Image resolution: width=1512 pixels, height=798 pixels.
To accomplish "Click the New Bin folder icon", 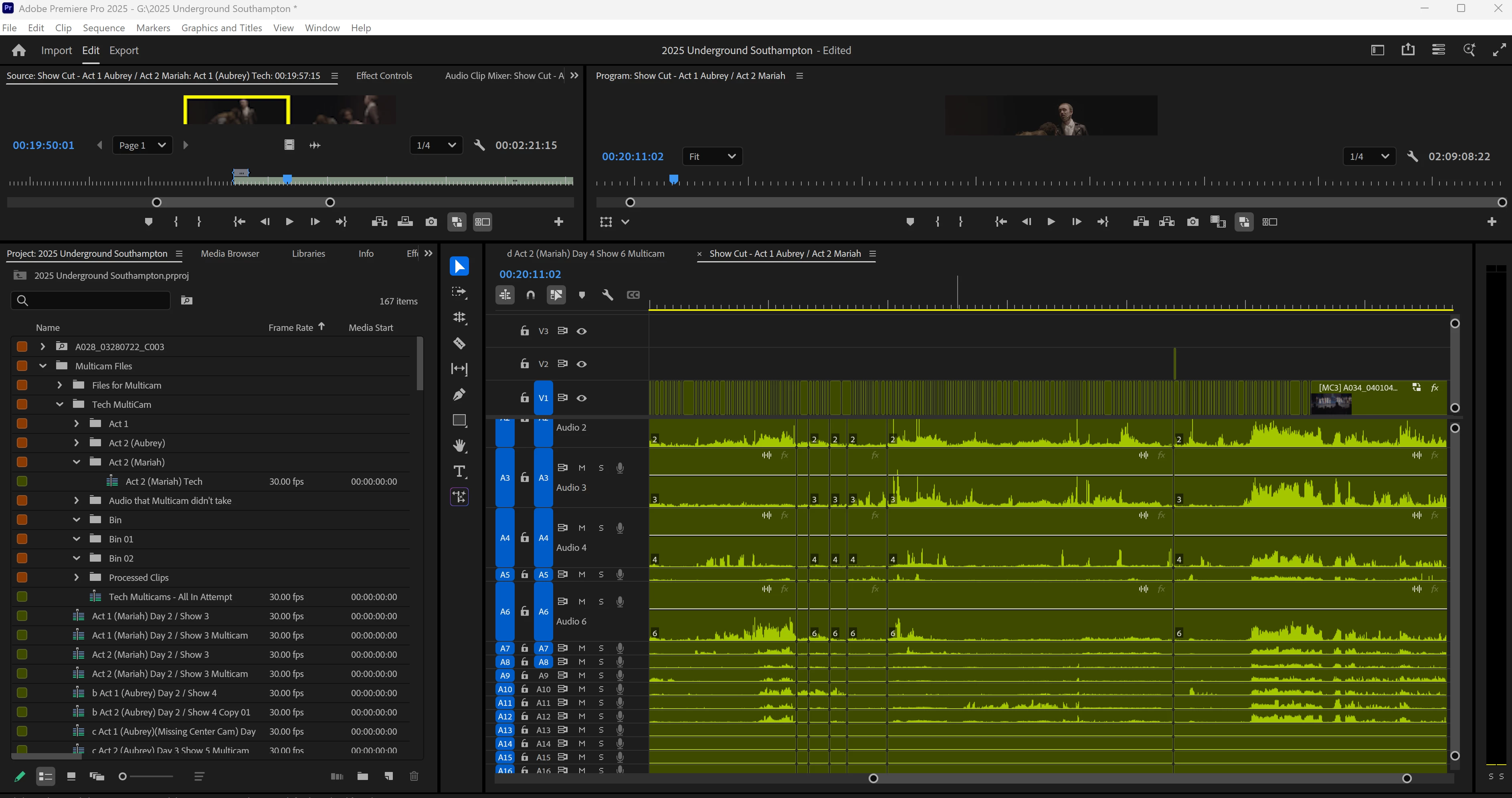I will coord(363,776).
